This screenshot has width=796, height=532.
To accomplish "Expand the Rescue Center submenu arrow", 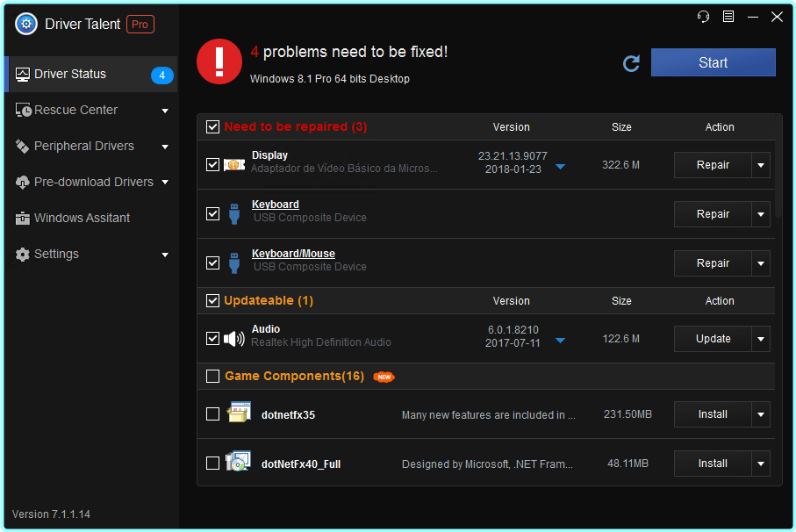I will tap(165, 111).
